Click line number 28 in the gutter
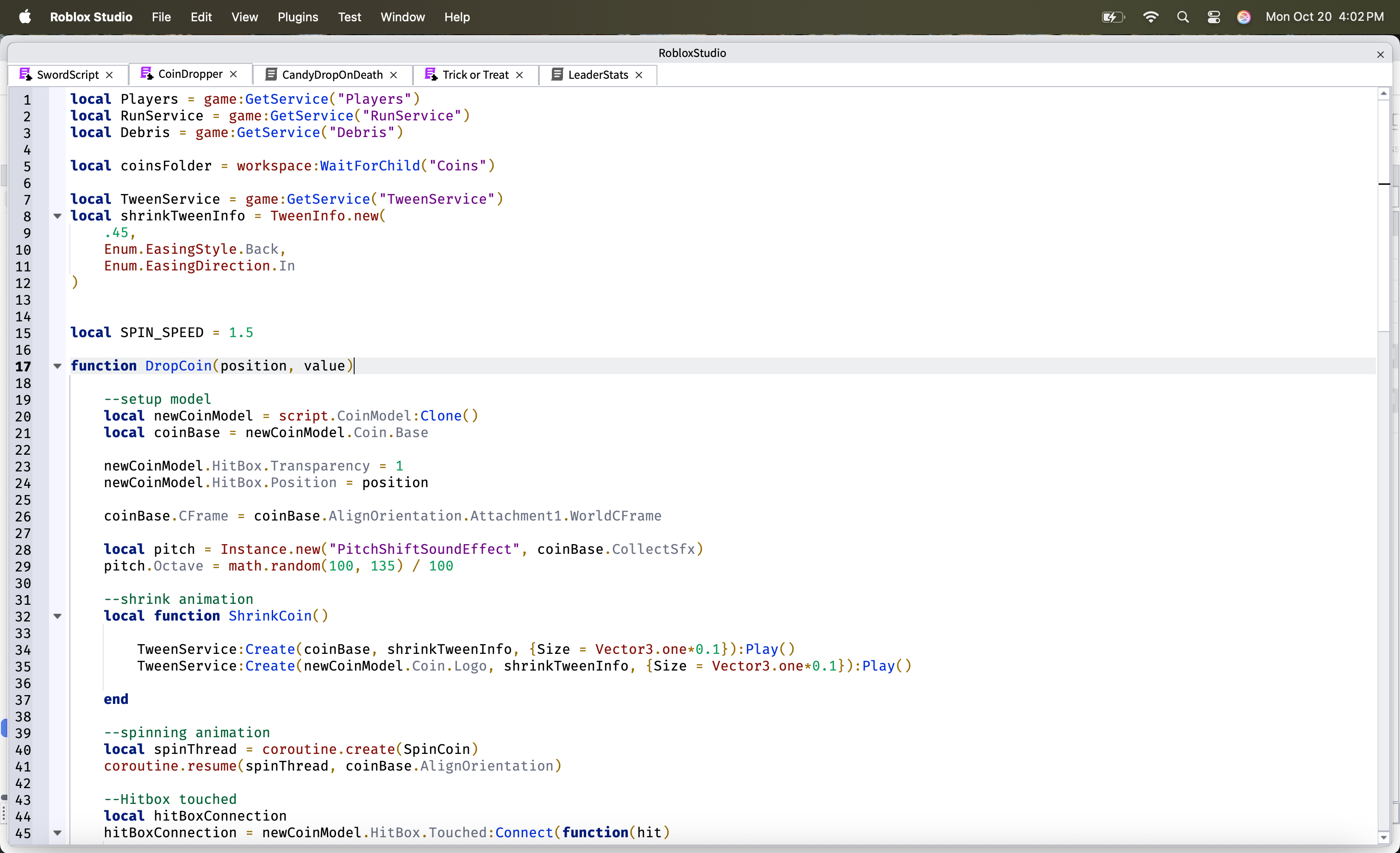1400x853 pixels. pos(23,550)
